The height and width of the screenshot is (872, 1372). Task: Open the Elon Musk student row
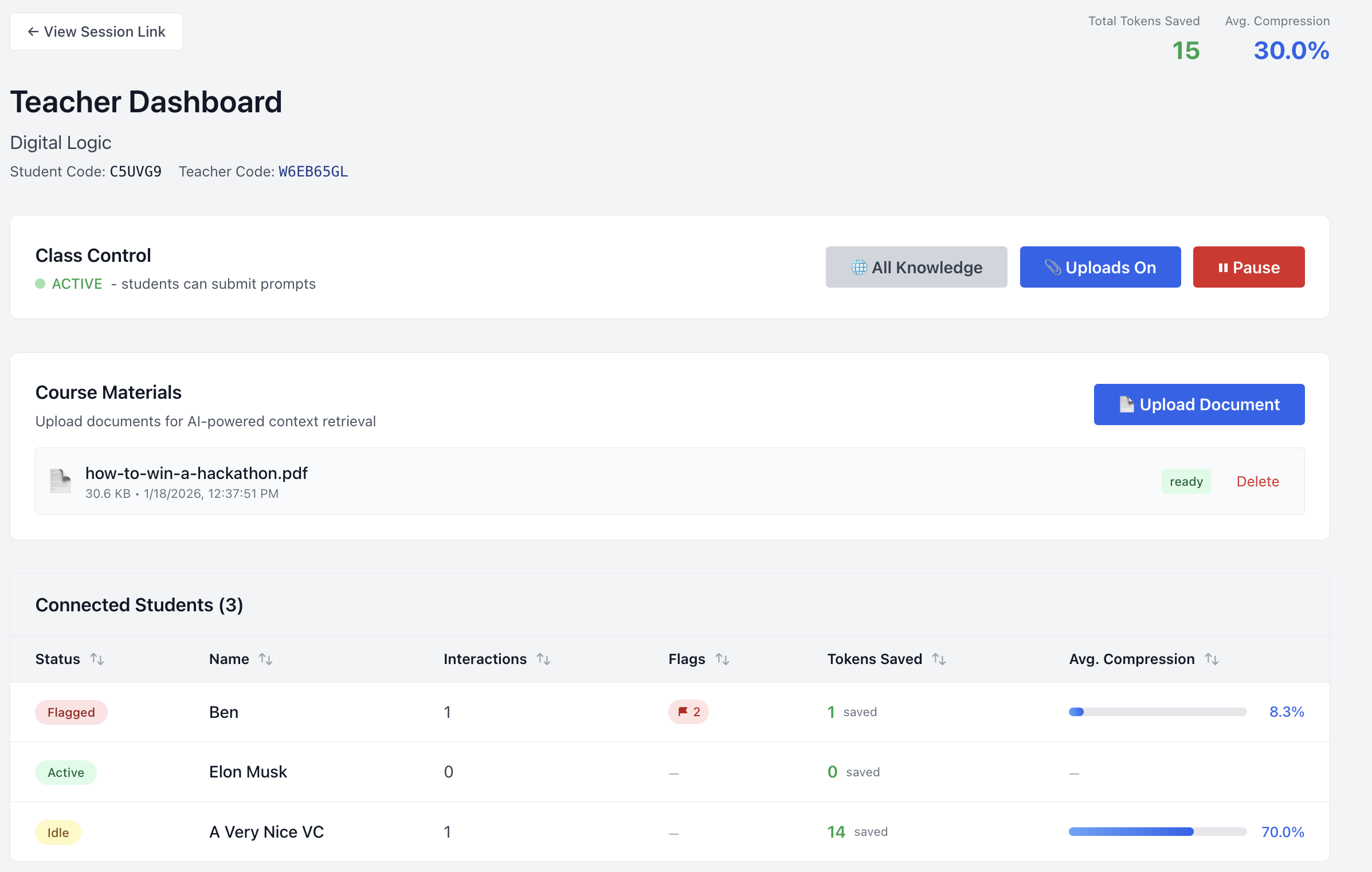248,772
